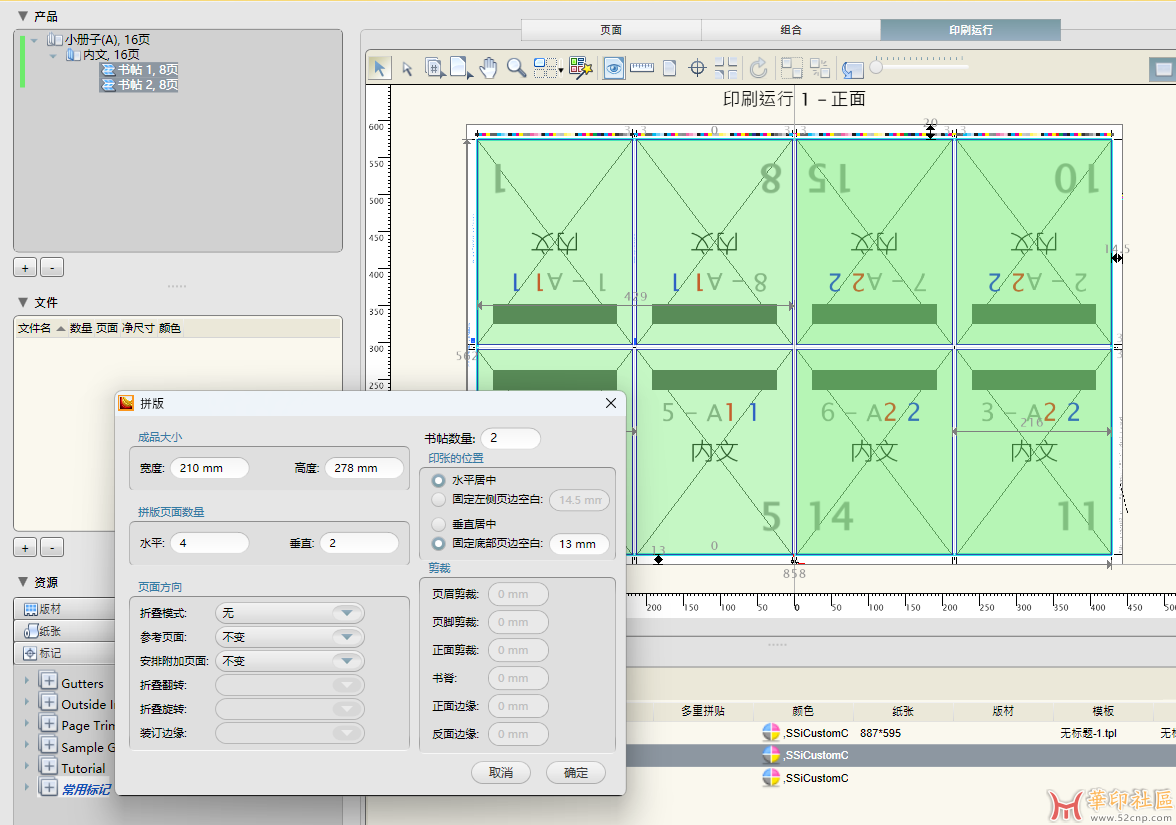Sort files by 文件名 column header
The image size is (1176, 825).
pyautogui.click(x=34, y=328)
